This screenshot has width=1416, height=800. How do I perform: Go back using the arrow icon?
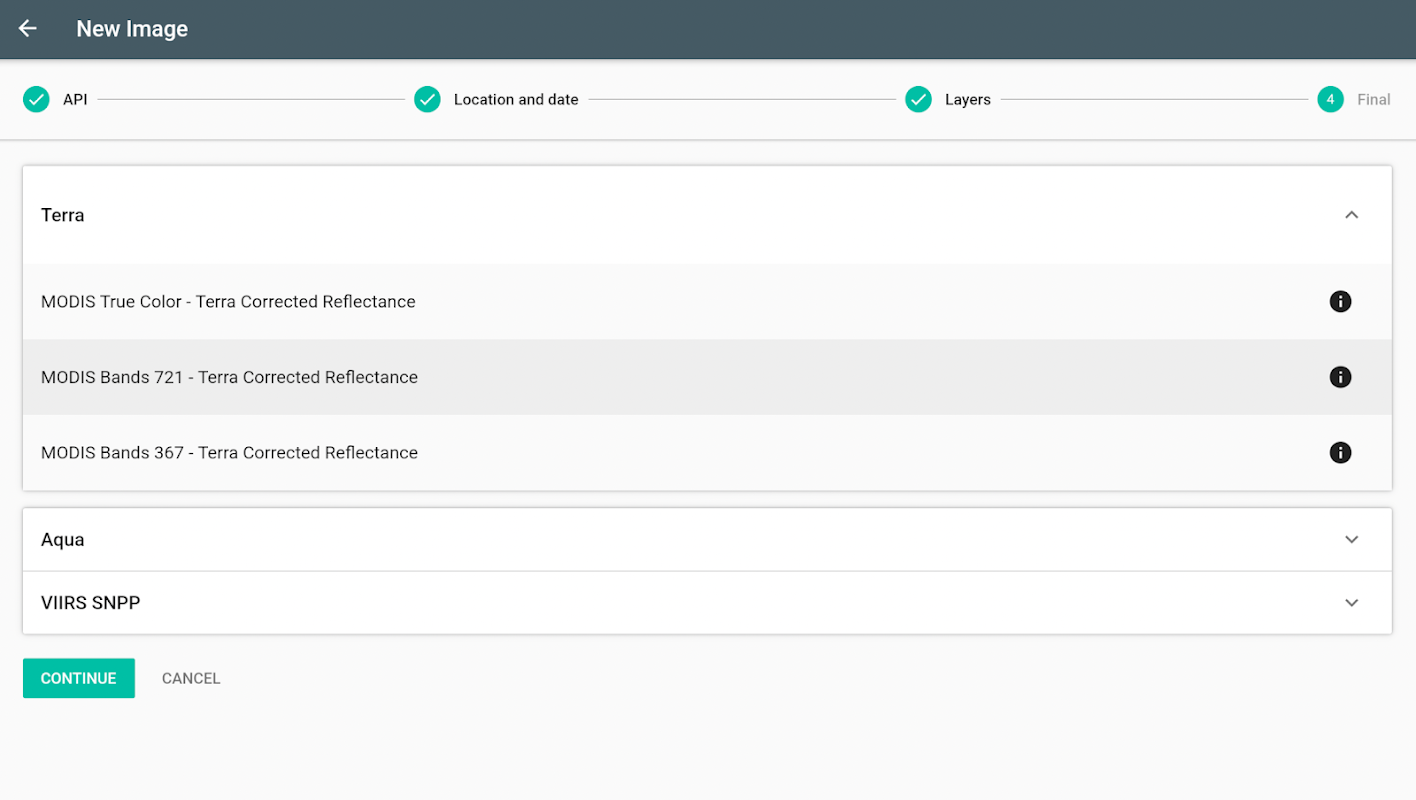click(27, 29)
